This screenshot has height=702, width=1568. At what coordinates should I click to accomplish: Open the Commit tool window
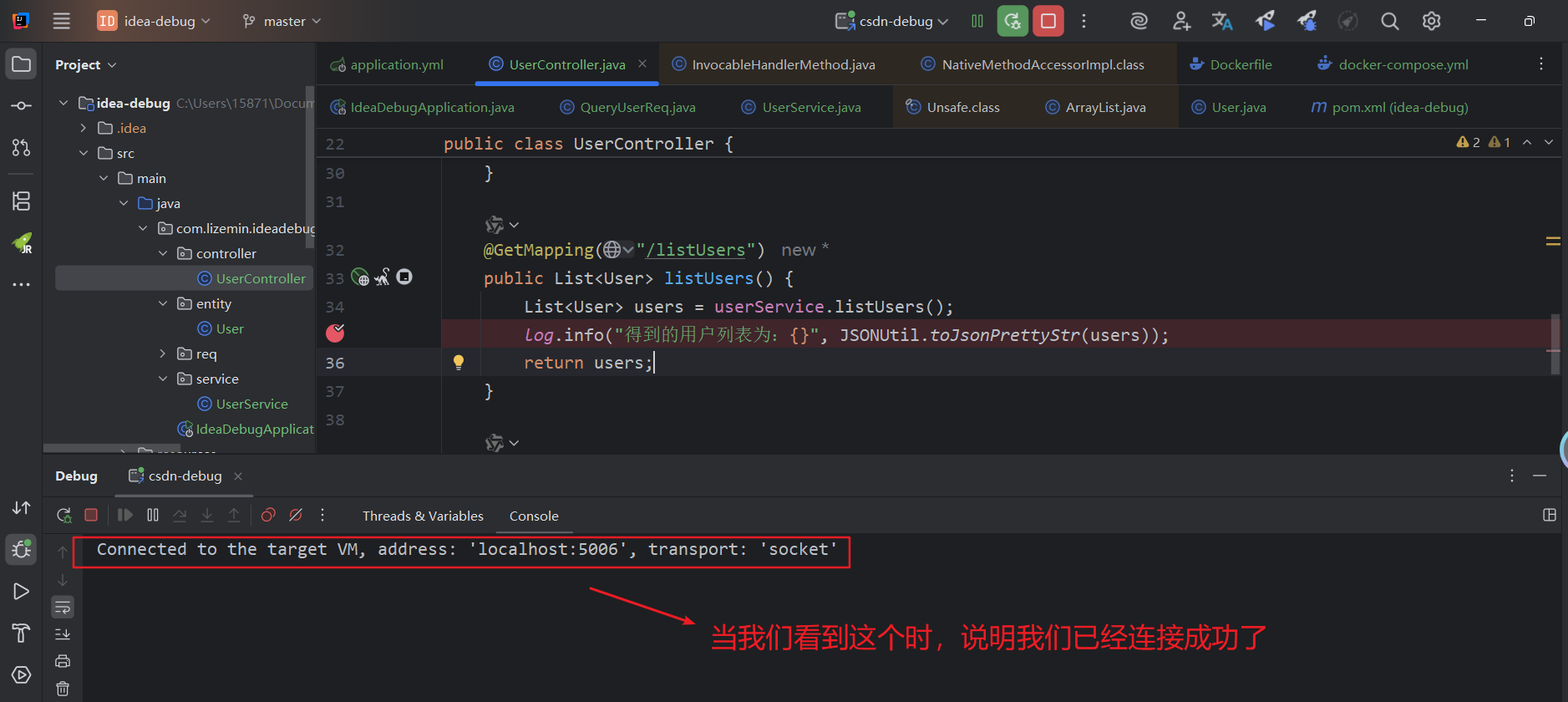coord(22,106)
